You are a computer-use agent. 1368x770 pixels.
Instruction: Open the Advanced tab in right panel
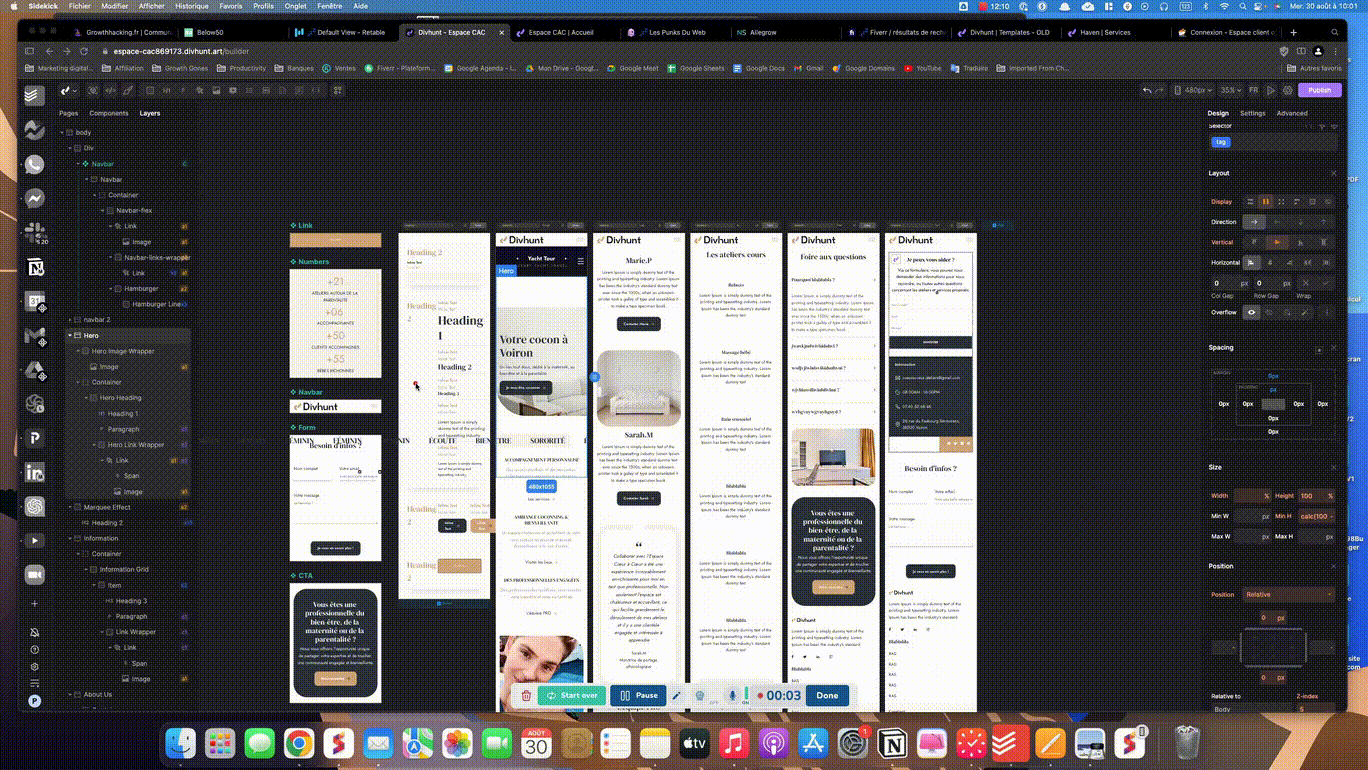point(1291,113)
